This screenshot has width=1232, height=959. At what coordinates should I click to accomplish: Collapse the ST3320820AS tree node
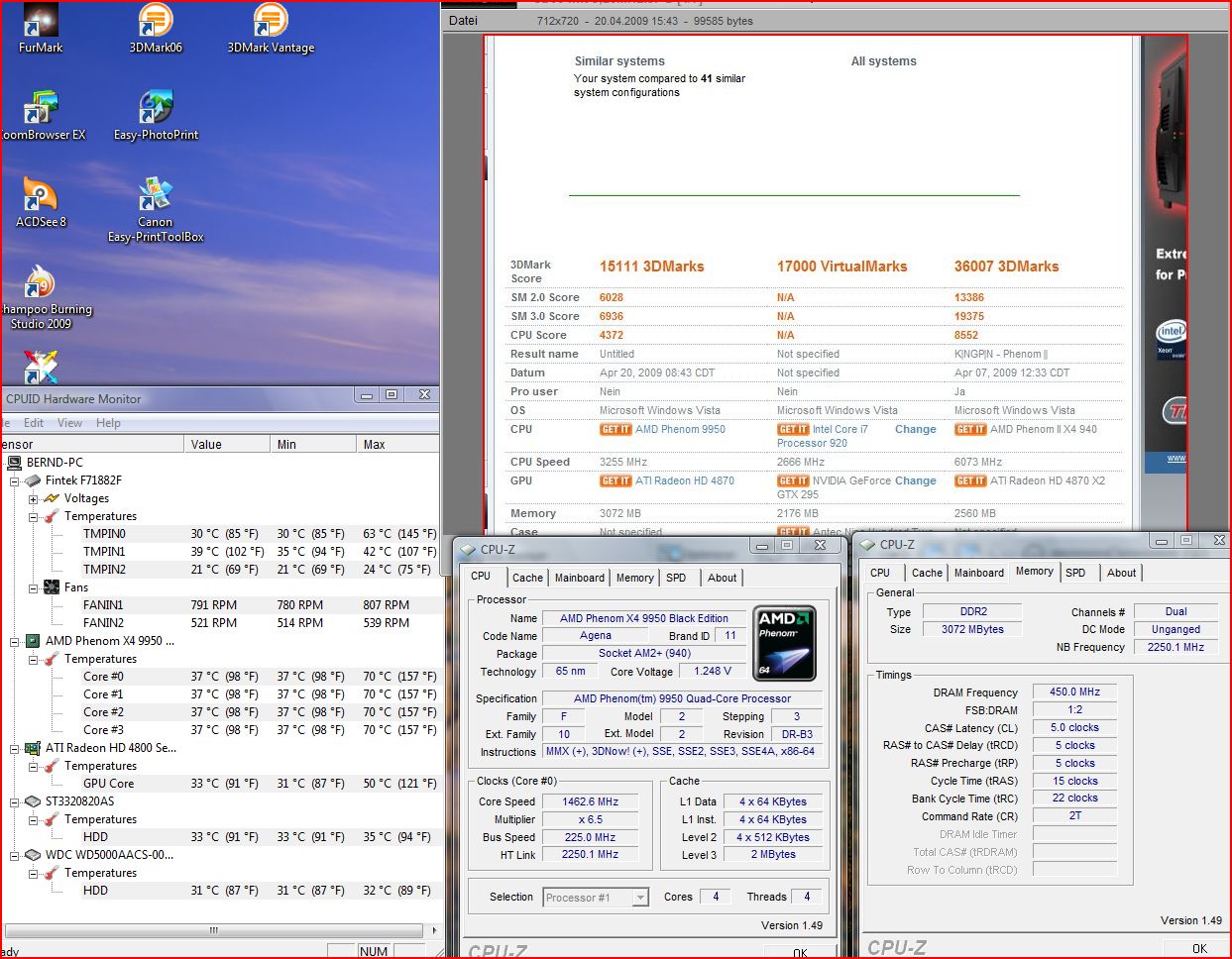[x=15, y=802]
